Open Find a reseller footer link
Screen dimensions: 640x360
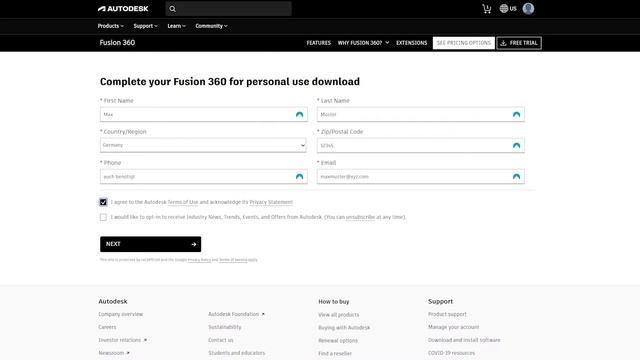pyautogui.click(x=335, y=353)
